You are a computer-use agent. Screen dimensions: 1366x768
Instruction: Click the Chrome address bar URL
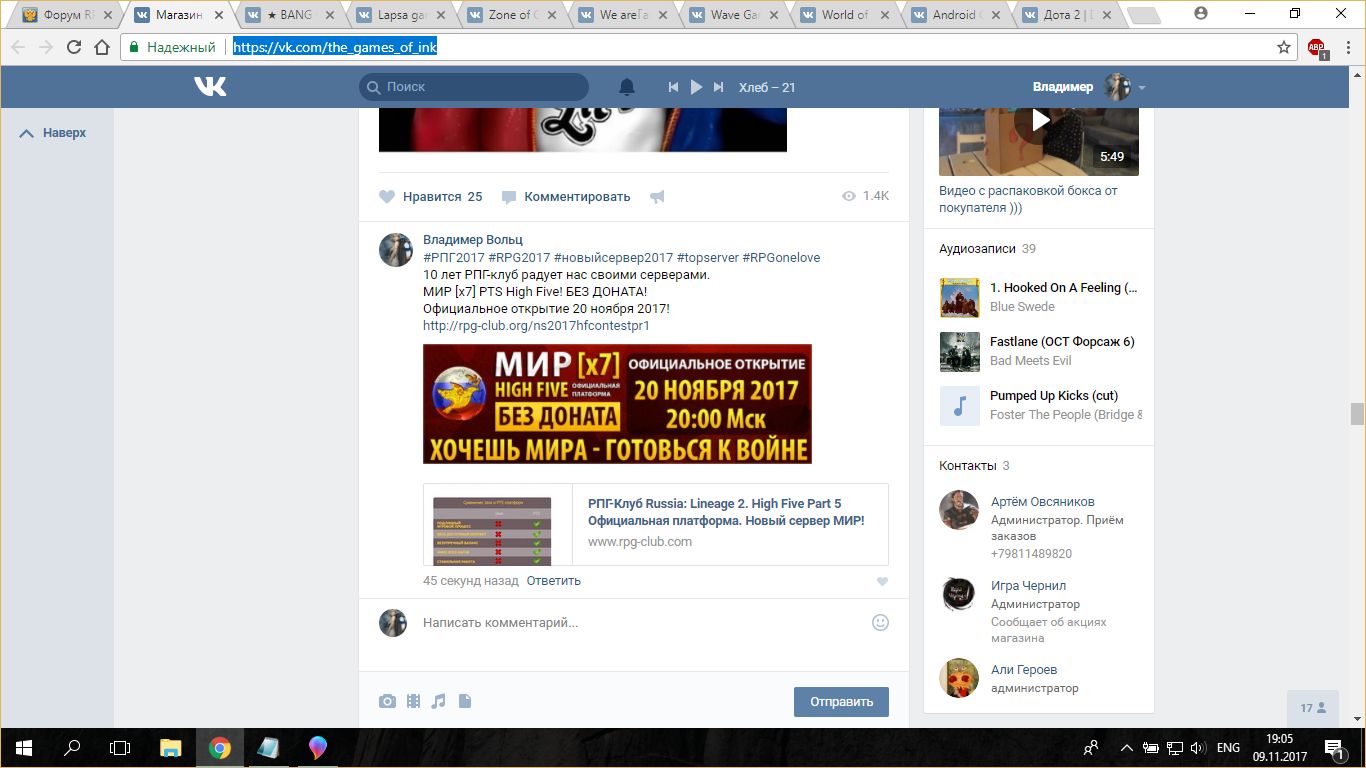click(335, 47)
